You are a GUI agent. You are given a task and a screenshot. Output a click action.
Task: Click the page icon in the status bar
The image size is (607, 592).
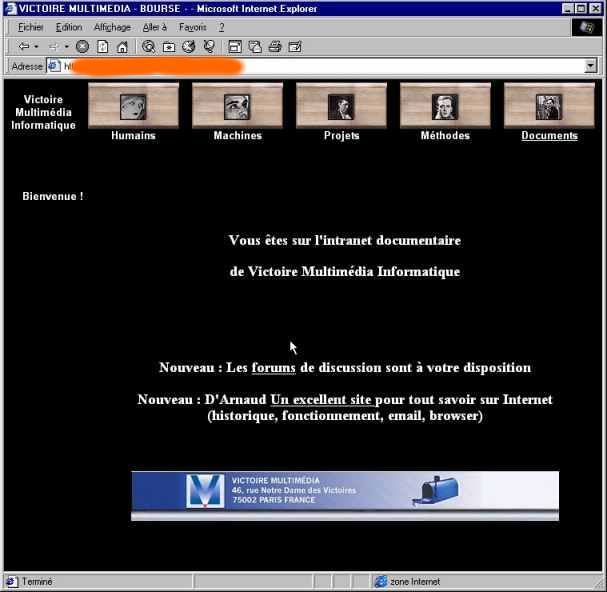(11, 581)
